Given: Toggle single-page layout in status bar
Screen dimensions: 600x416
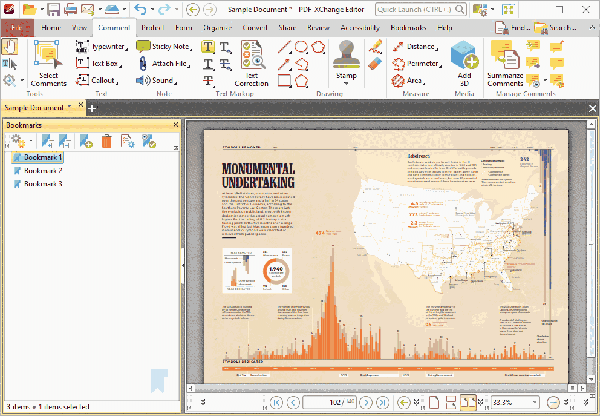Looking at the screenshot, I should point(432,402).
